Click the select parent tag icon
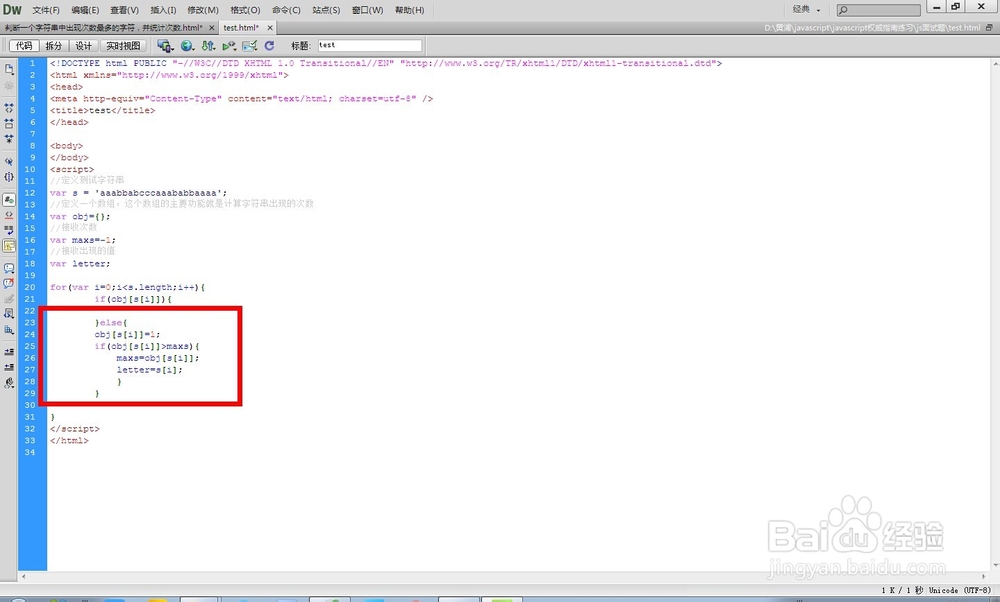Image resolution: width=1000 pixels, height=602 pixels. (9, 161)
